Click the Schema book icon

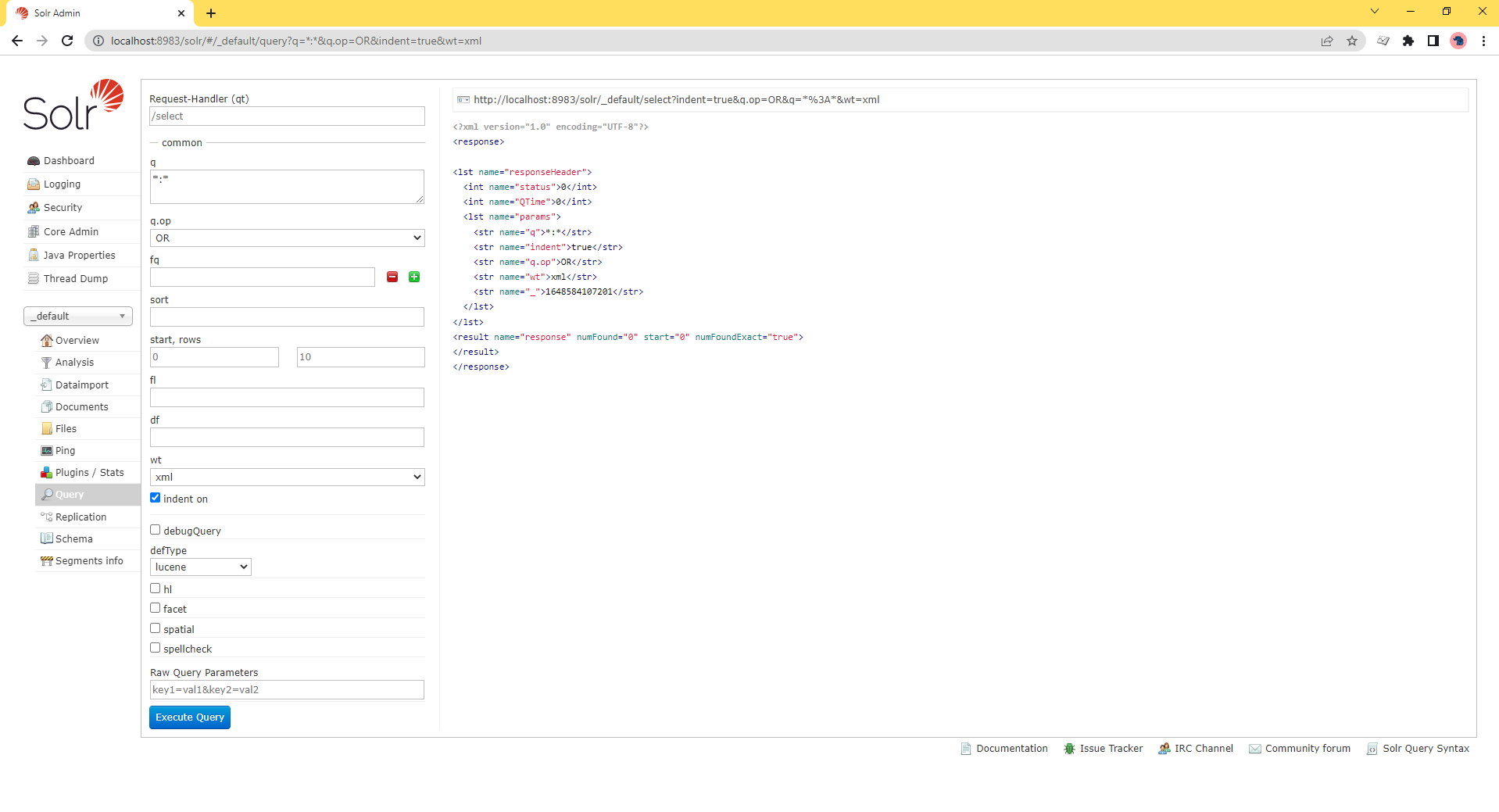[x=47, y=538]
